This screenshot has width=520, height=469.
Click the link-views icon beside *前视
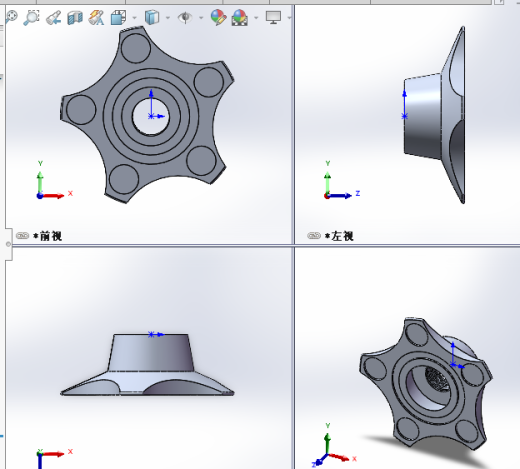pos(22,236)
